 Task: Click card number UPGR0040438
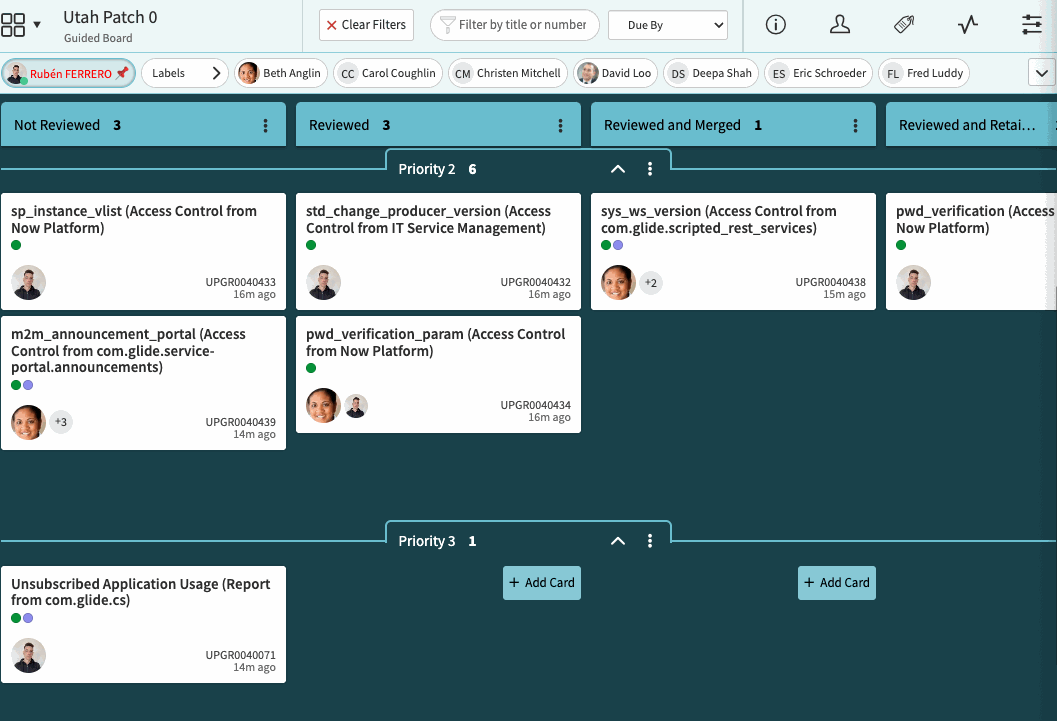coord(830,282)
